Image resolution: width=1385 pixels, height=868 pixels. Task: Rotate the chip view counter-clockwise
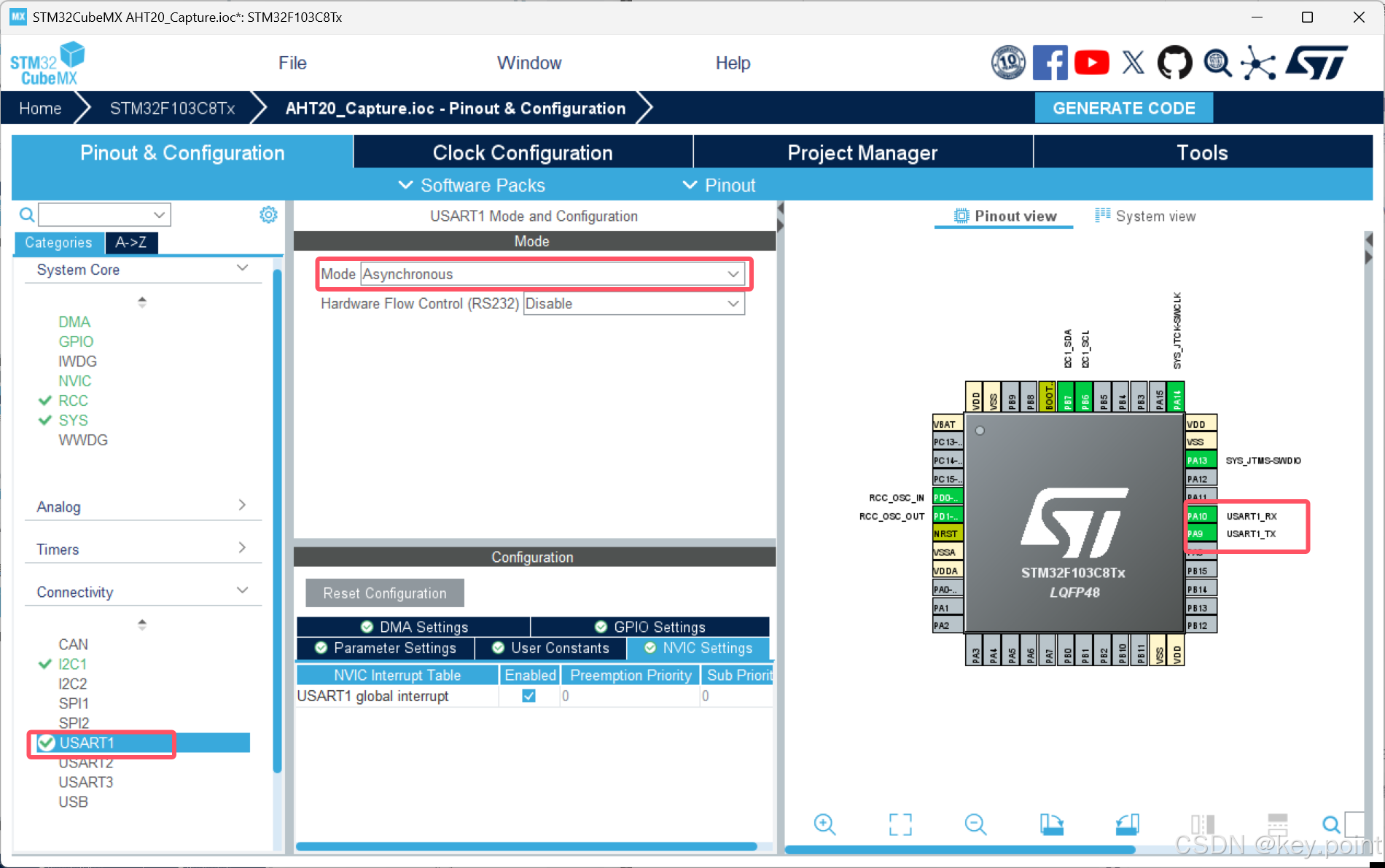(x=1127, y=824)
